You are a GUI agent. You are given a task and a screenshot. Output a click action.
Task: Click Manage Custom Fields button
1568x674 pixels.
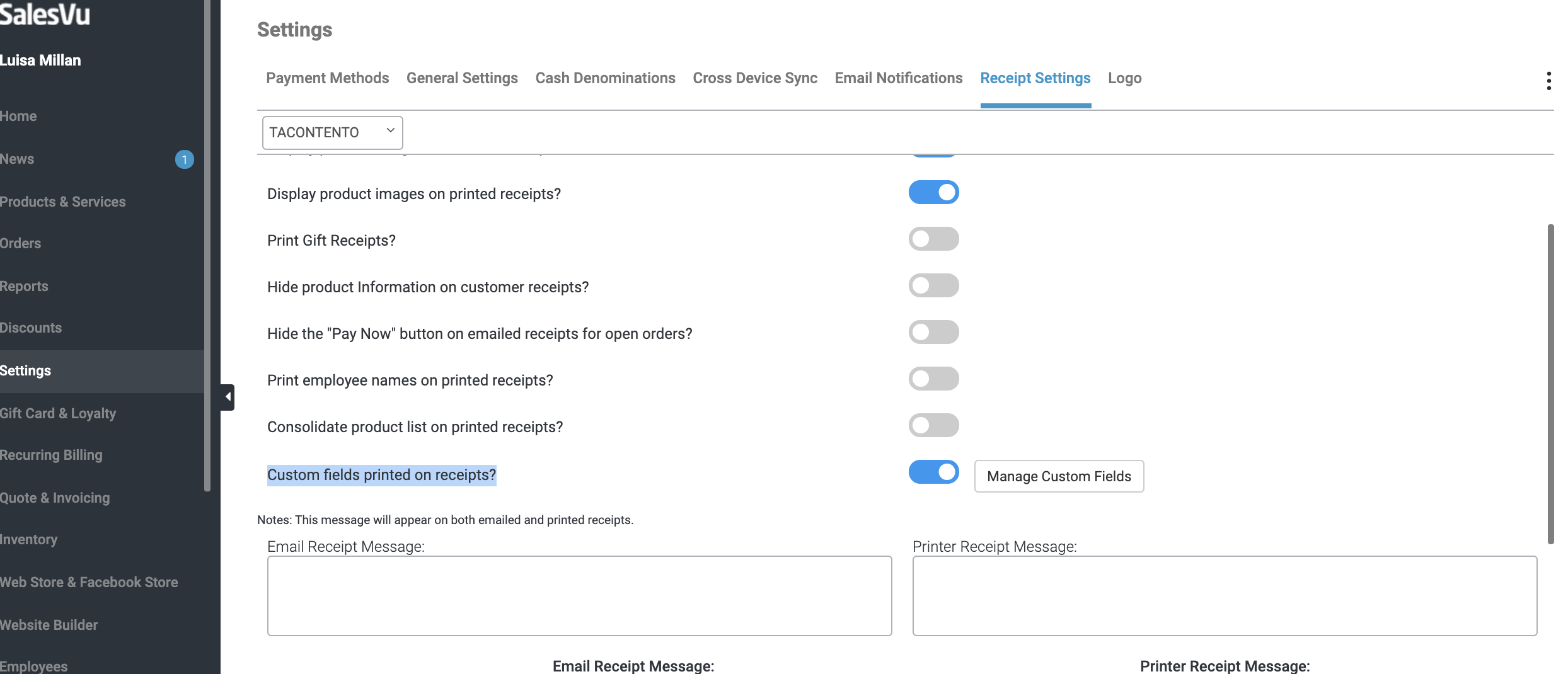point(1059,476)
